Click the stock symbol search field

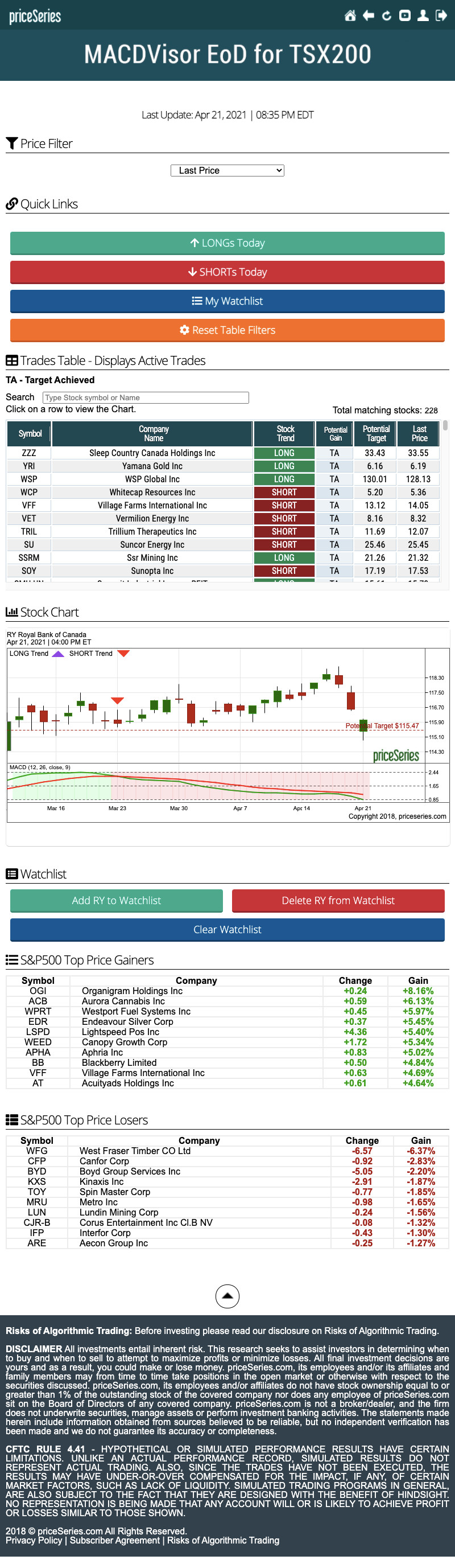[x=146, y=397]
